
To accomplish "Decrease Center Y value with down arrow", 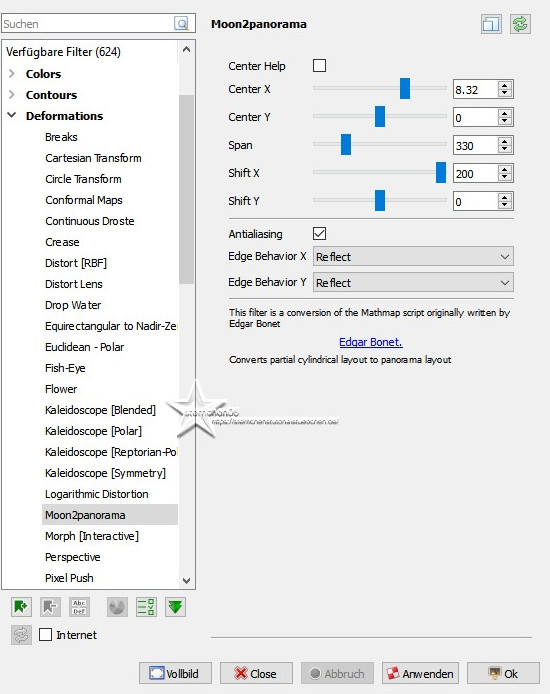I will pos(504,121).
